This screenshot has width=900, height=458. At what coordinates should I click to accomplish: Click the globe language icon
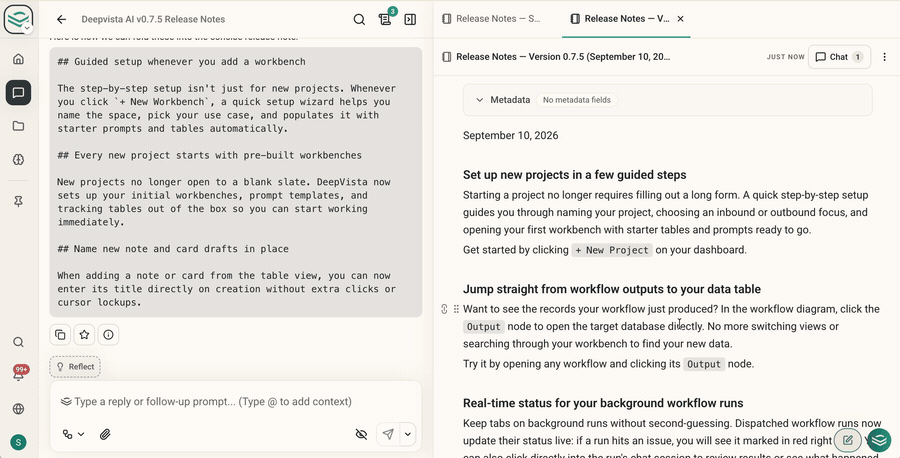click(18, 409)
